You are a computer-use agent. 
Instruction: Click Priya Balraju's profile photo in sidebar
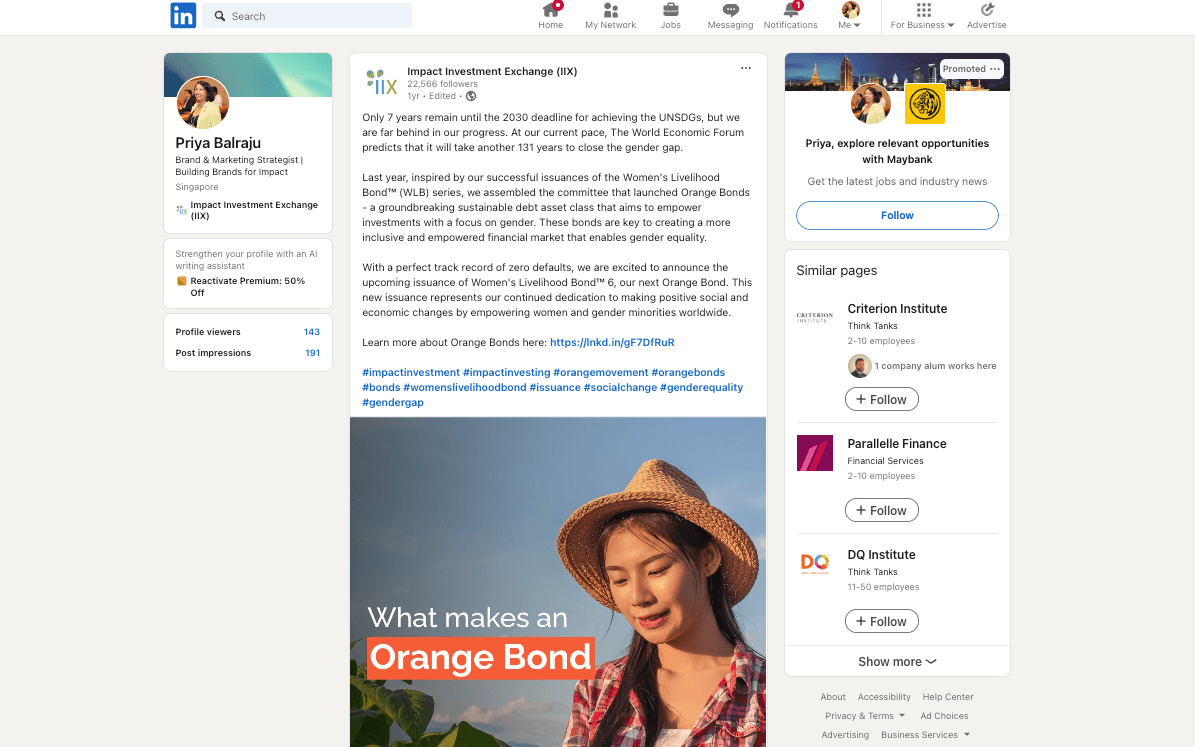(x=203, y=103)
